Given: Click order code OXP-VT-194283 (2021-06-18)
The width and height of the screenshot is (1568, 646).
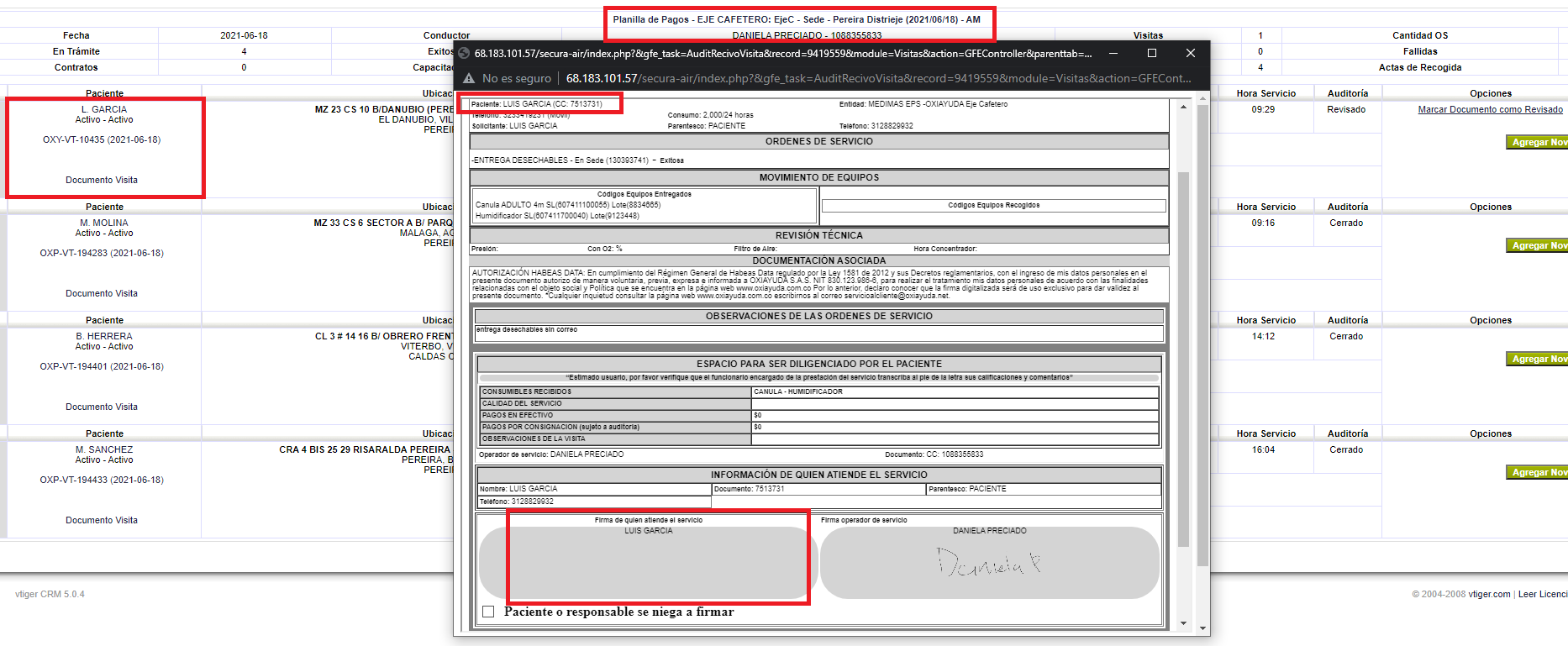Looking at the screenshot, I should [102, 253].
